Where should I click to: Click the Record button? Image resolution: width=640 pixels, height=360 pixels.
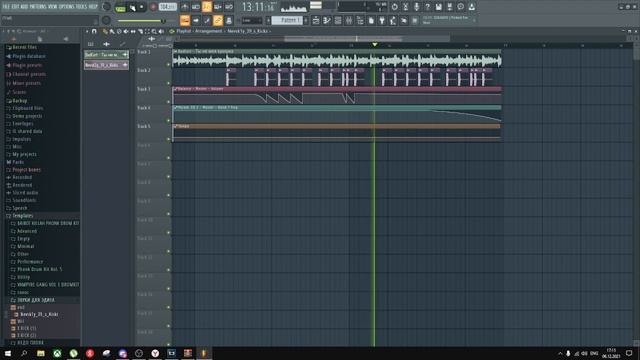(x=153, y=7)
